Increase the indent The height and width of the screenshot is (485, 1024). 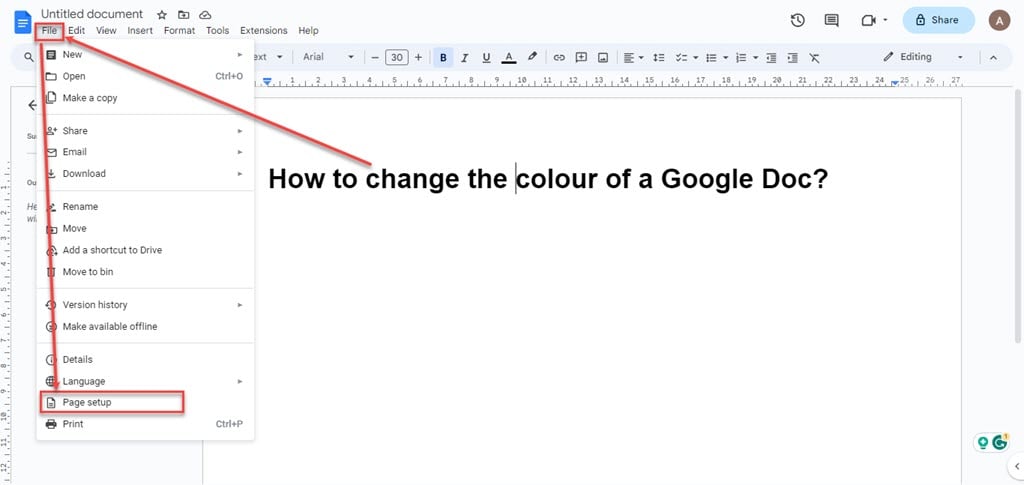click(x=792, y=57)
